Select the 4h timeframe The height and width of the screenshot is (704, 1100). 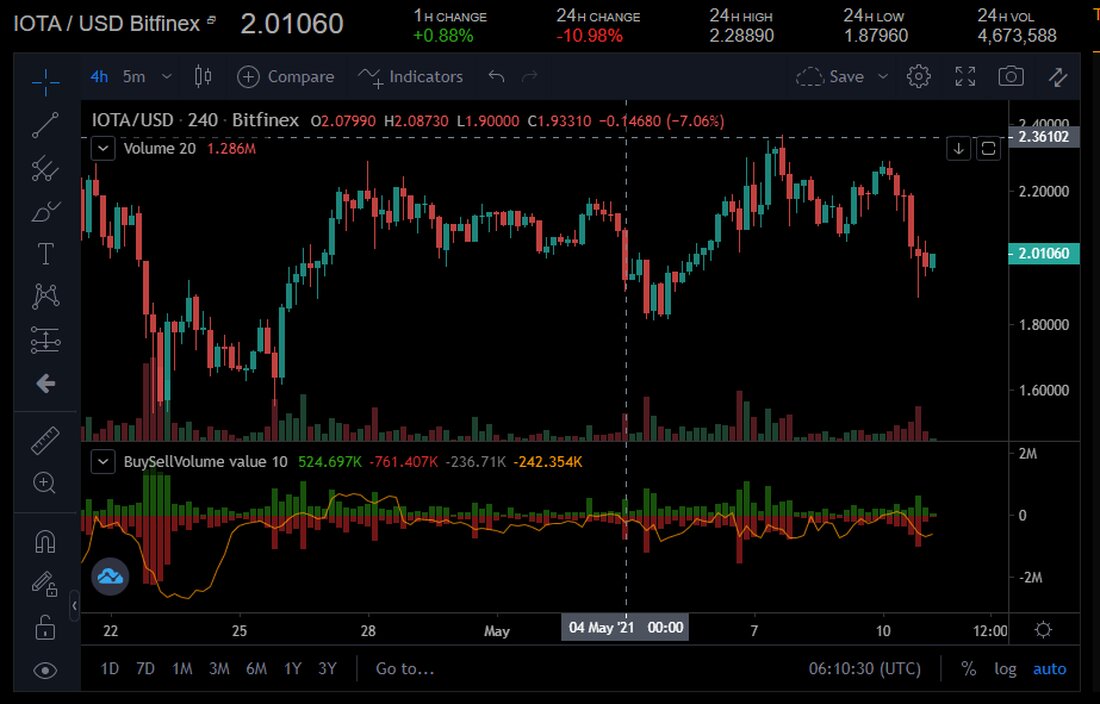pos(99,76)
